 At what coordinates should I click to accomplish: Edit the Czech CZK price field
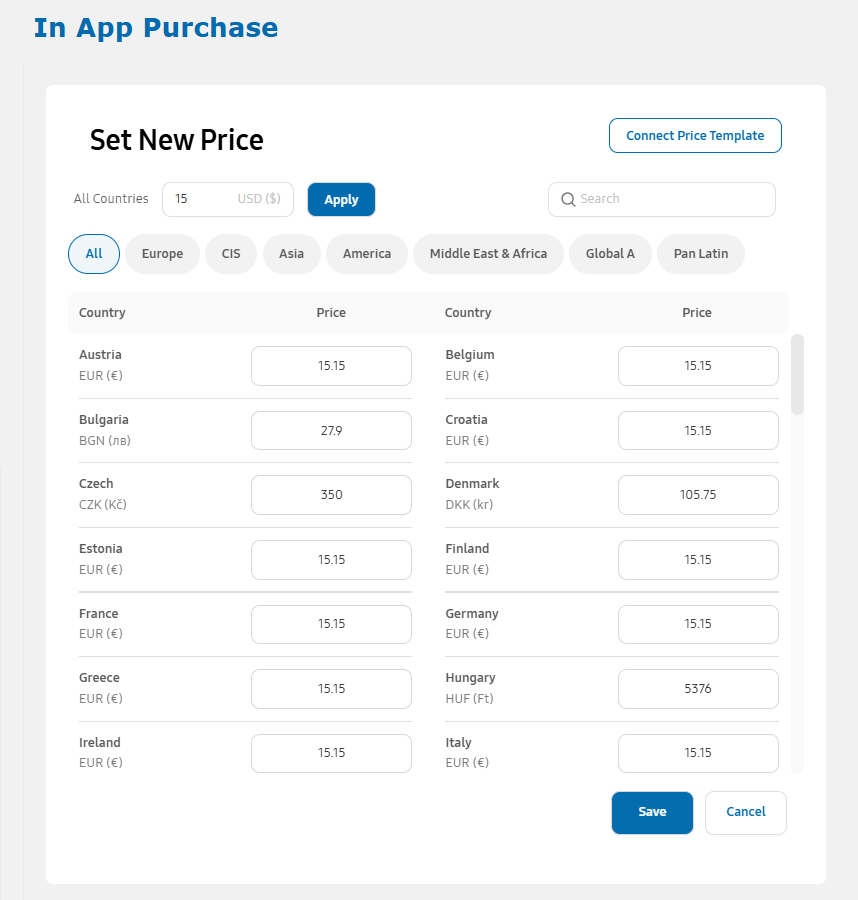click(331, 495)
